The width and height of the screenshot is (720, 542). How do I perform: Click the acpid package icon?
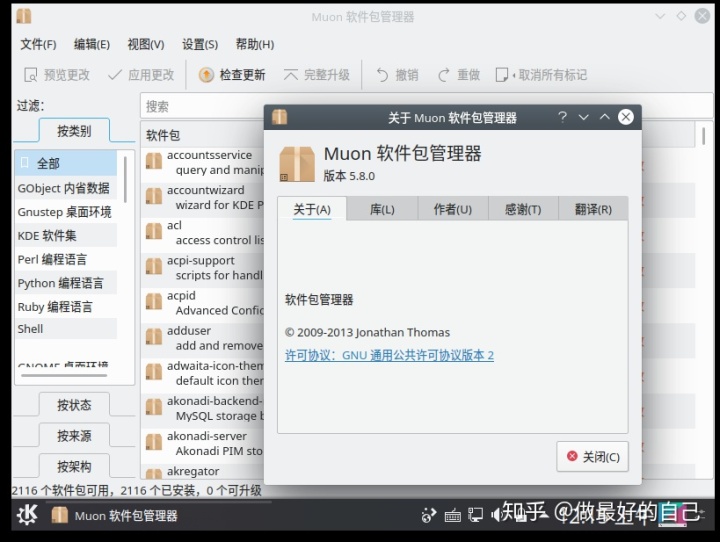click(x=154, y=302)
